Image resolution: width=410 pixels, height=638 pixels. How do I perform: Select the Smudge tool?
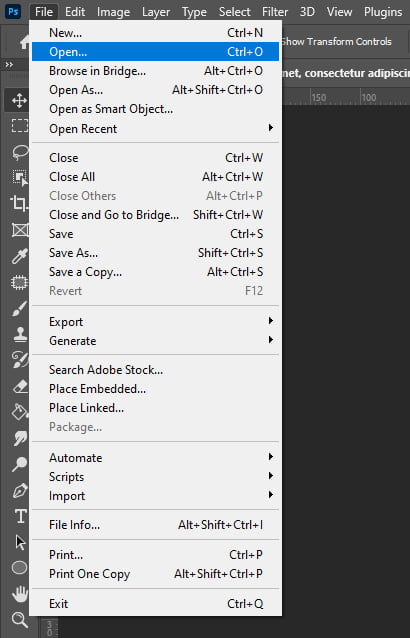coord(19,438)
